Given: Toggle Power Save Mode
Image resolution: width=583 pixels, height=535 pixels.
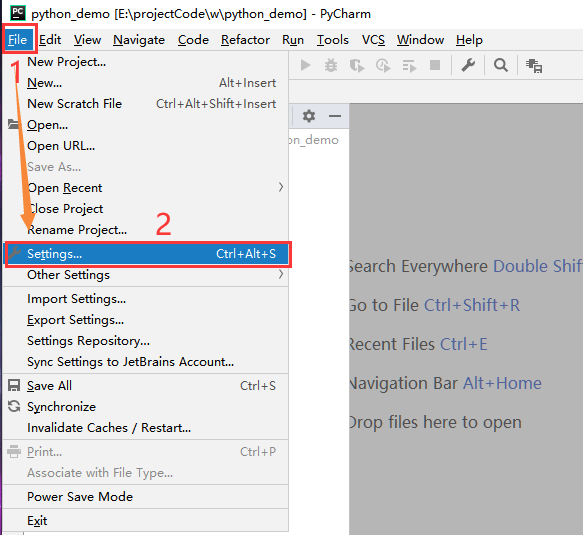Looking at the screenshot, I should coord(146,497).
